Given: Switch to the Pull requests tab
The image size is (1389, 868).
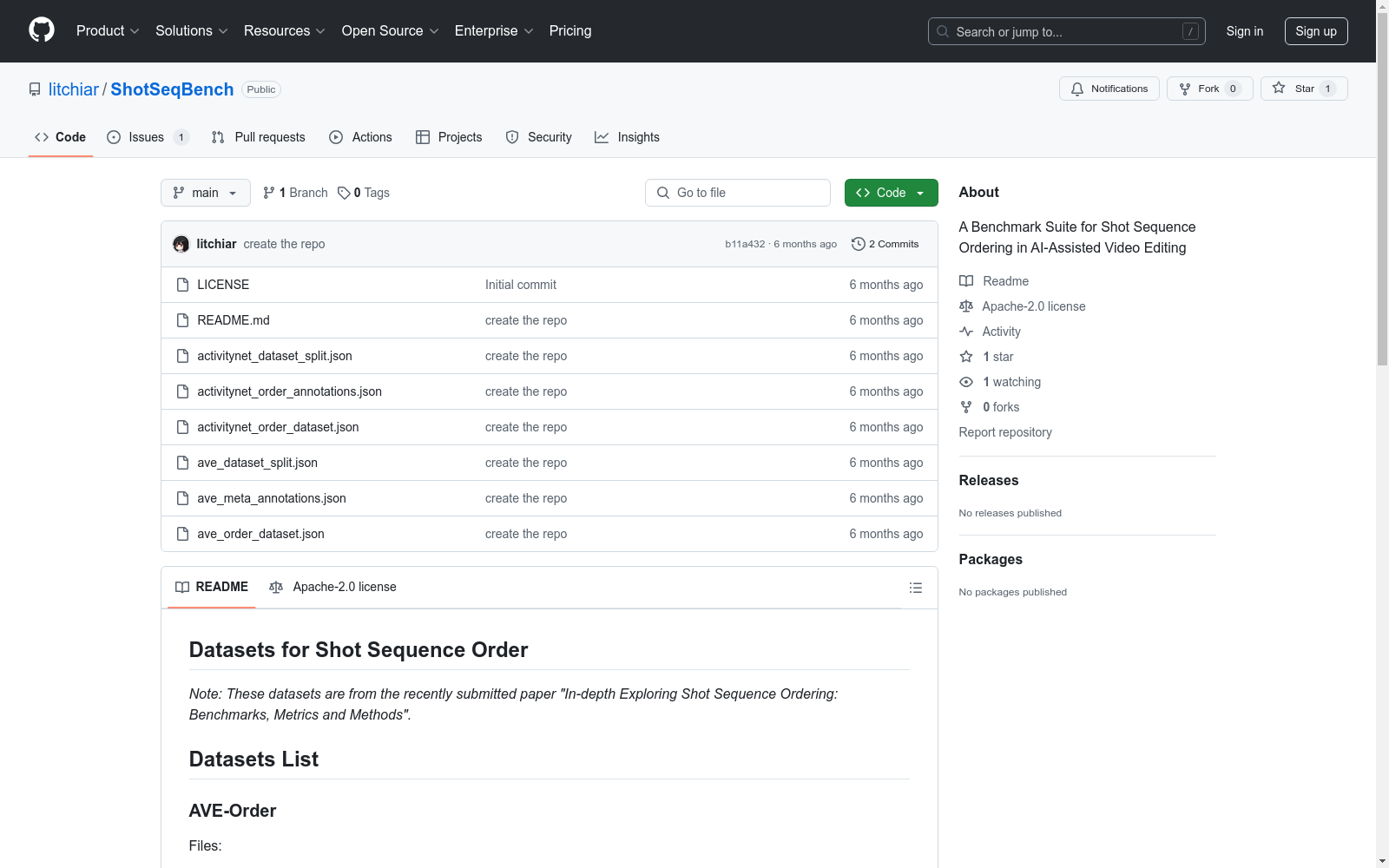Looking at the screenshot, I should (x=259, y=137).
